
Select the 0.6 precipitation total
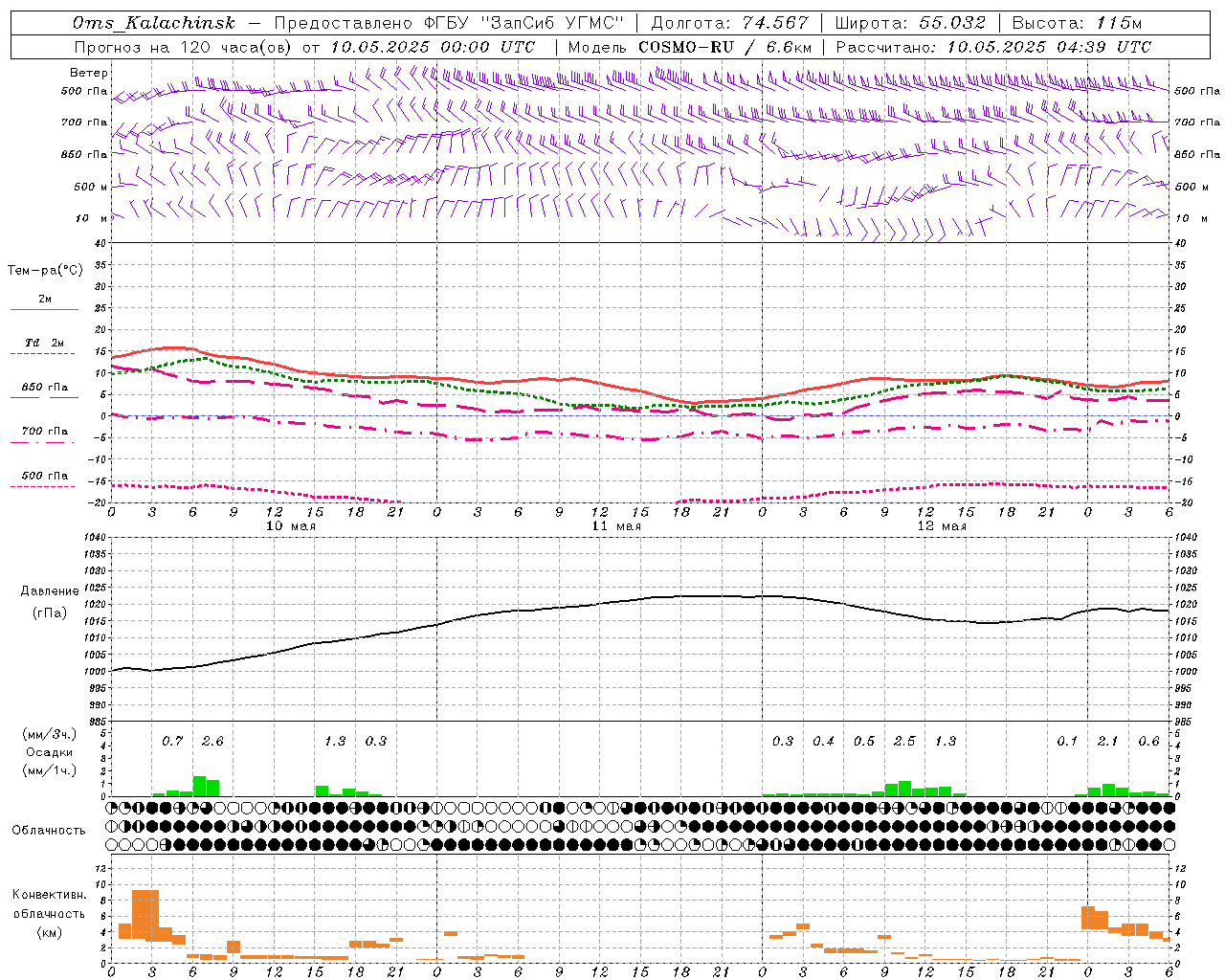pos(1148,741)
